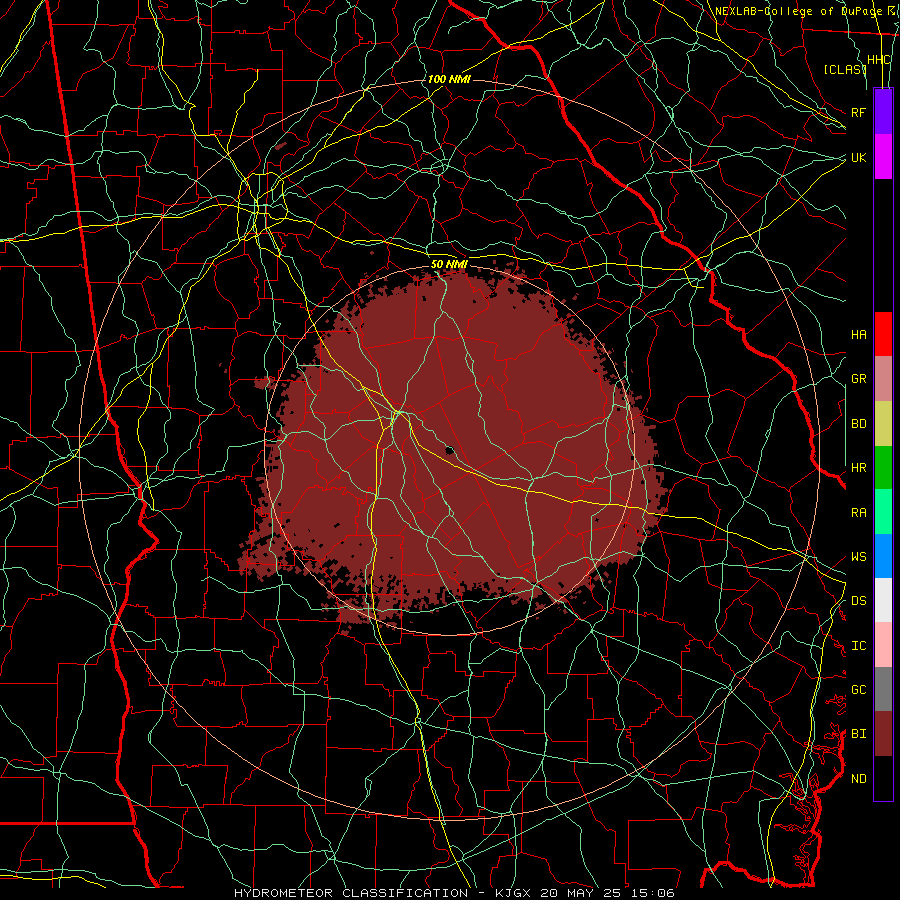Image resolution: width=900 pixels, height=900 pixels.
Task: Click the 'HHC' product code text
Action: [879, 60]
